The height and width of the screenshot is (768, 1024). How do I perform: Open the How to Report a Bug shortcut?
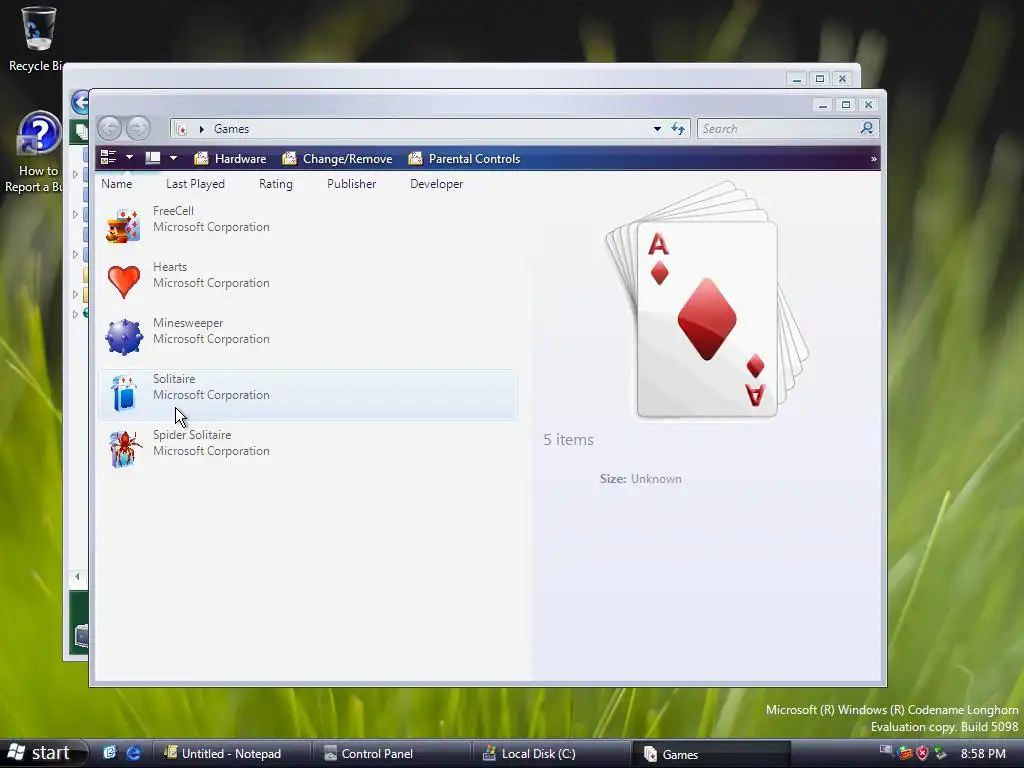click(38, 152)
